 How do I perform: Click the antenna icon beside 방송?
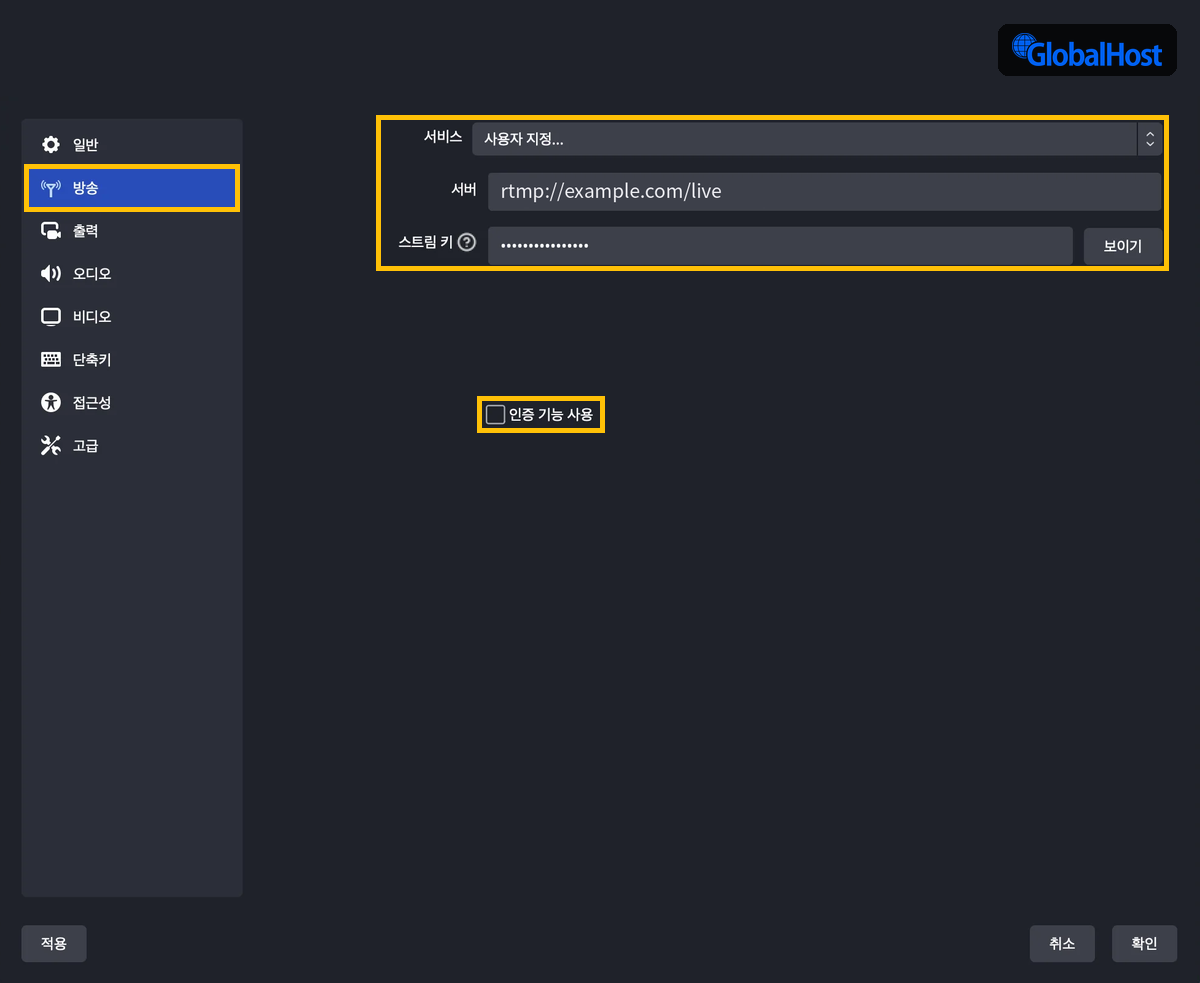point(50,188)
